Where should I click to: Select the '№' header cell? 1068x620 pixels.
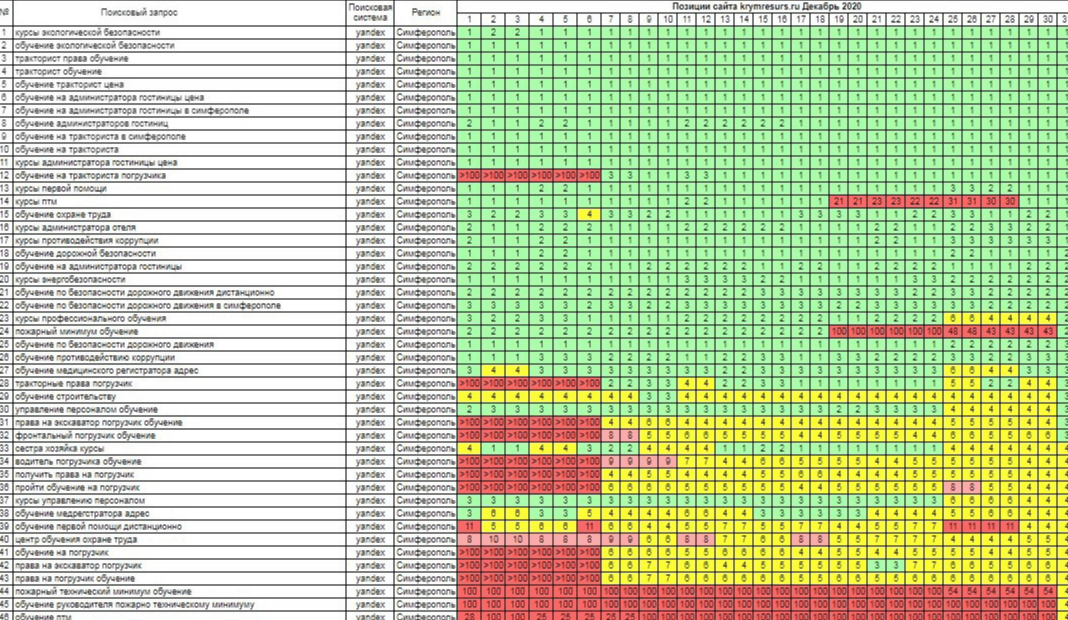pyautogui.click(x=6, y=12)
